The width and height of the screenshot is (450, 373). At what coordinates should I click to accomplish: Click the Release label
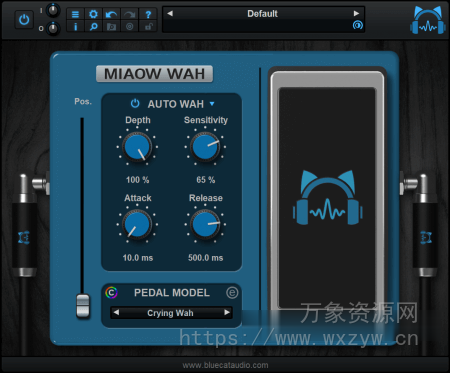(206, 198)
